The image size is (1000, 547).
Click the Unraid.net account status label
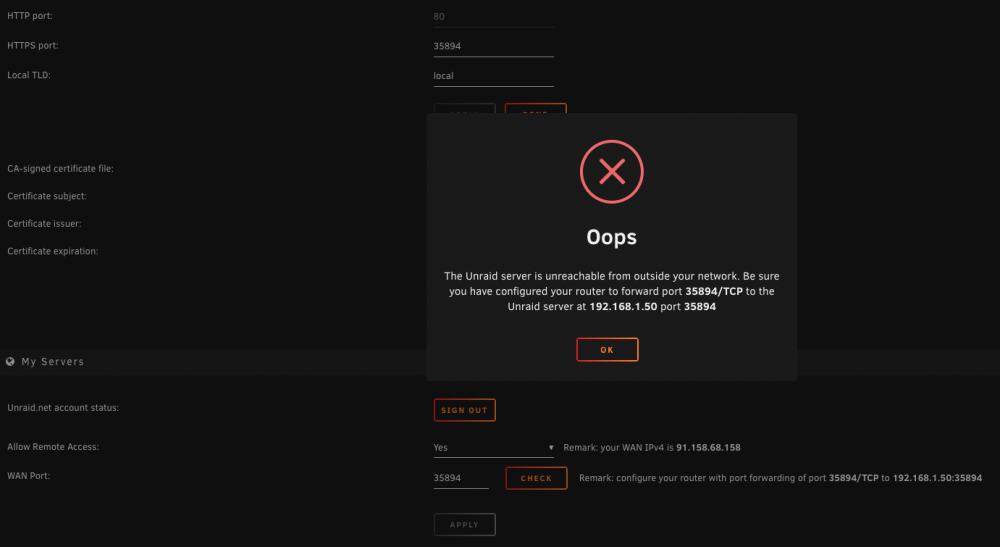[x=63, y=407]
